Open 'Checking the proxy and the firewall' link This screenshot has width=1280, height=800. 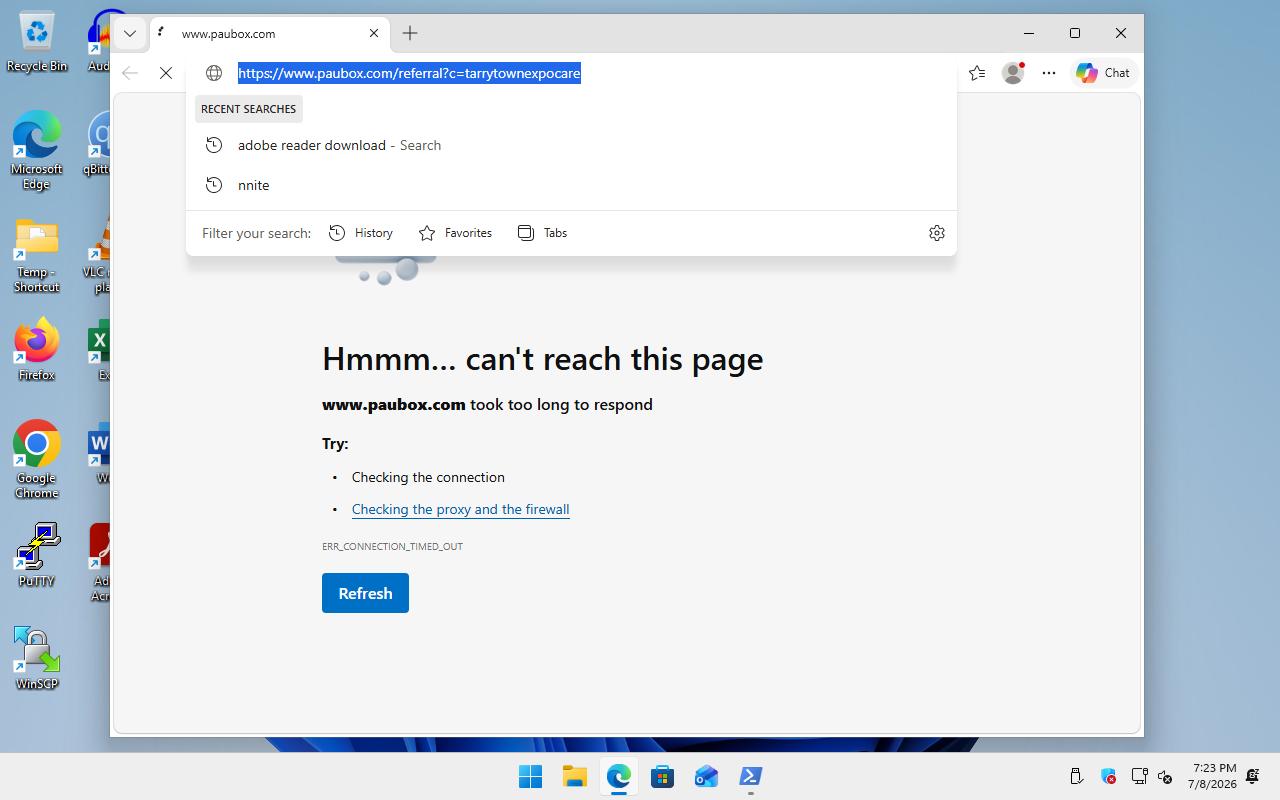[x=460, y=509]
